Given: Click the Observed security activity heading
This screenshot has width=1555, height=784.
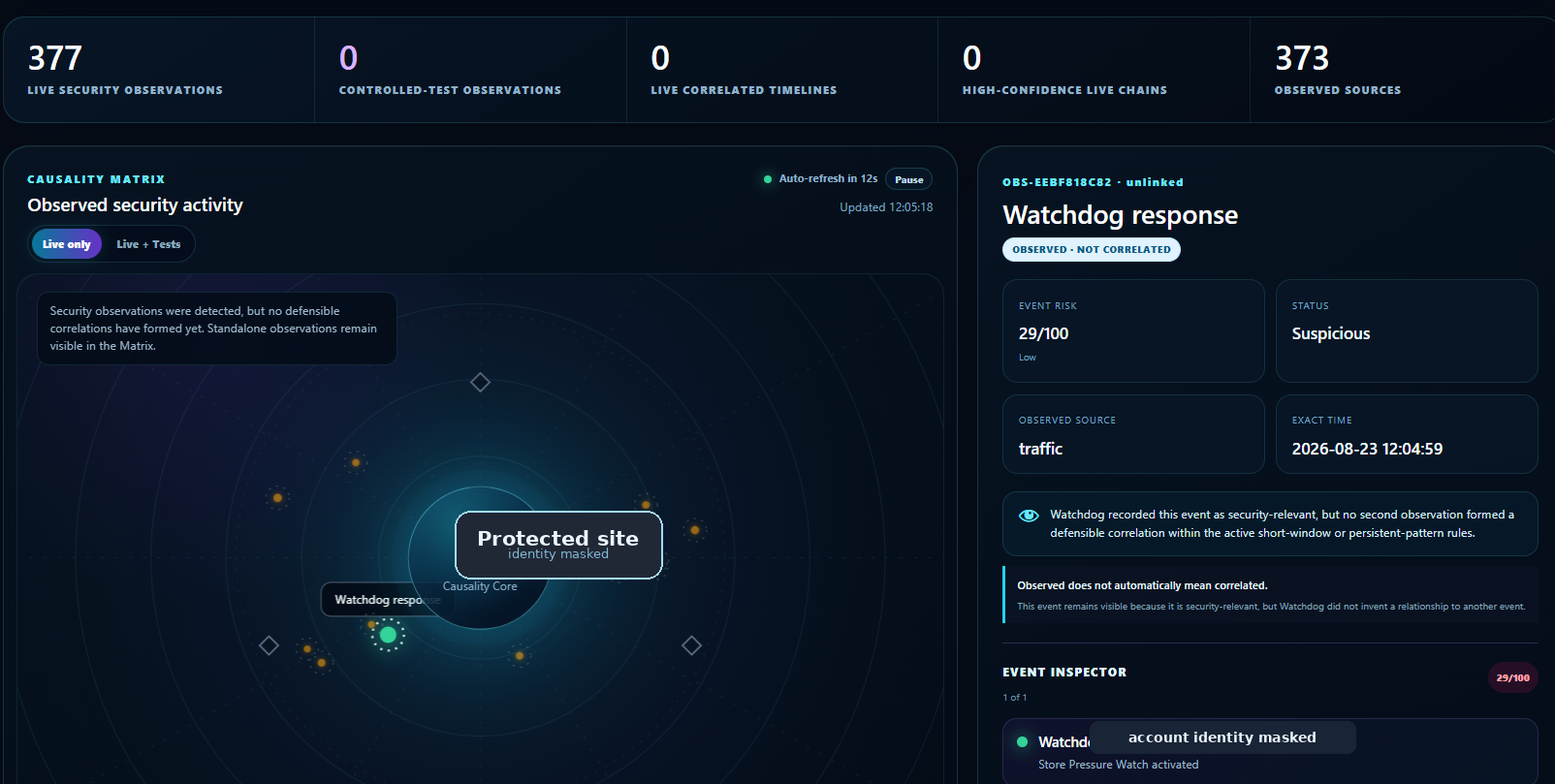Looking at the screenshot, I should (135, 205).
